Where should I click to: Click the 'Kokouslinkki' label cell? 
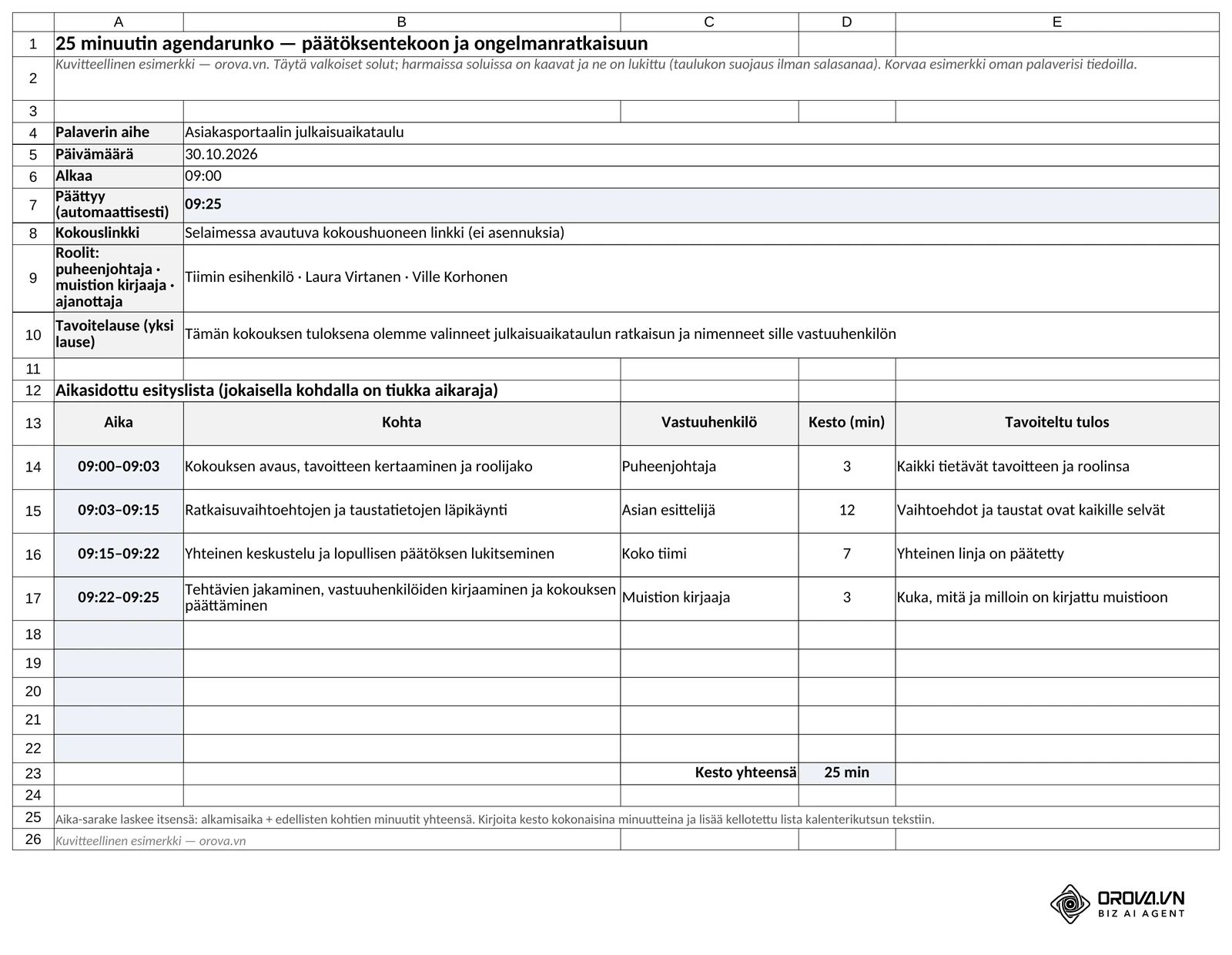click(119, 233)
